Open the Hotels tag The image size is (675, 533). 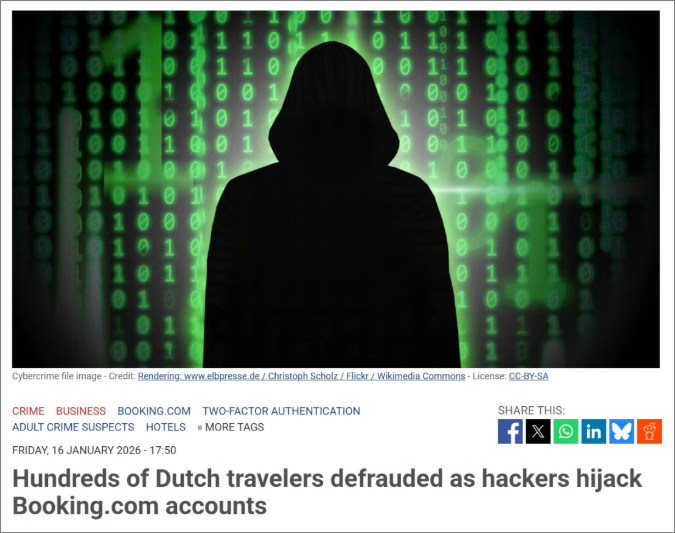click(166, 427)
